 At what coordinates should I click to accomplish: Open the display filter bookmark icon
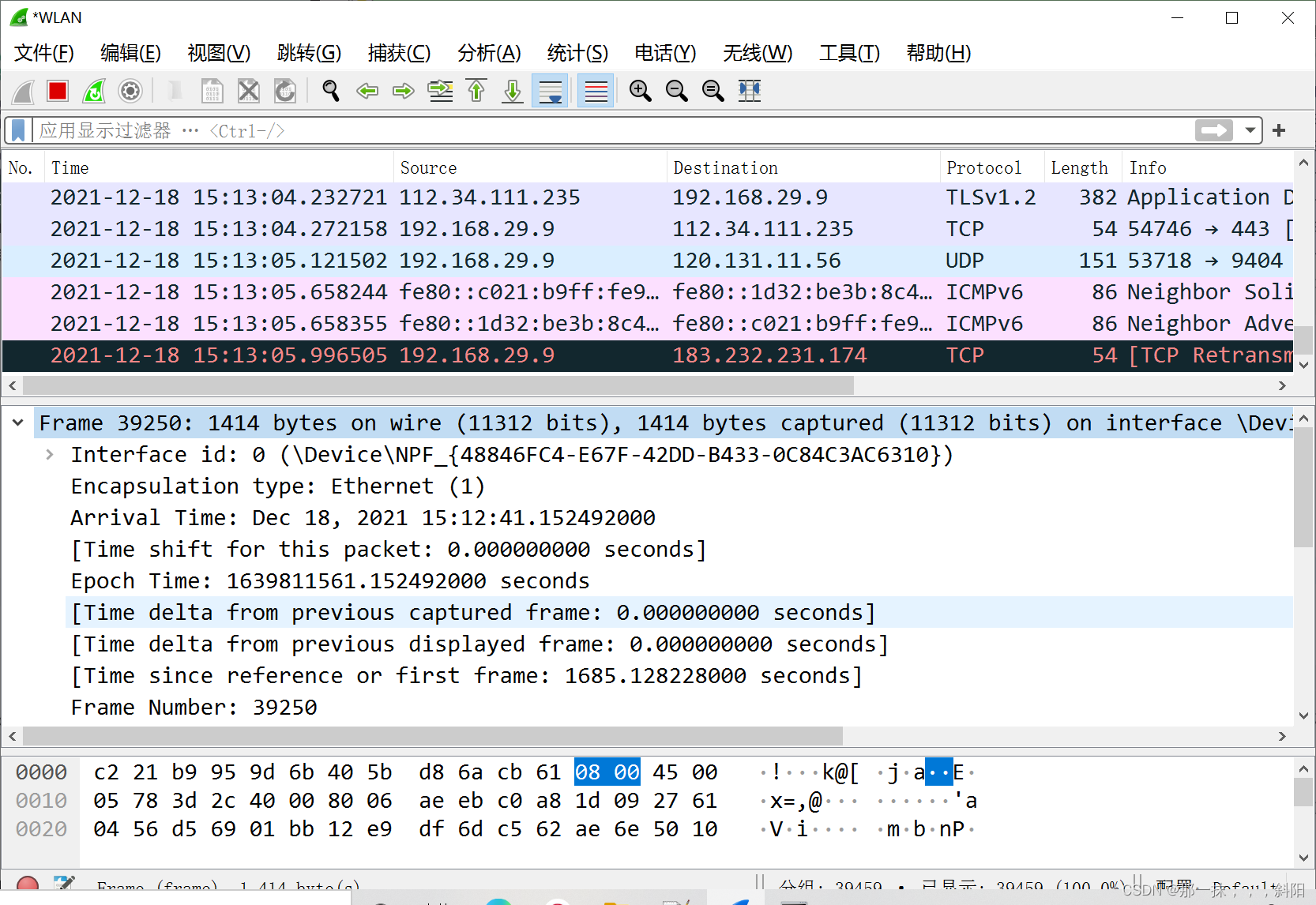click(19, 130)
